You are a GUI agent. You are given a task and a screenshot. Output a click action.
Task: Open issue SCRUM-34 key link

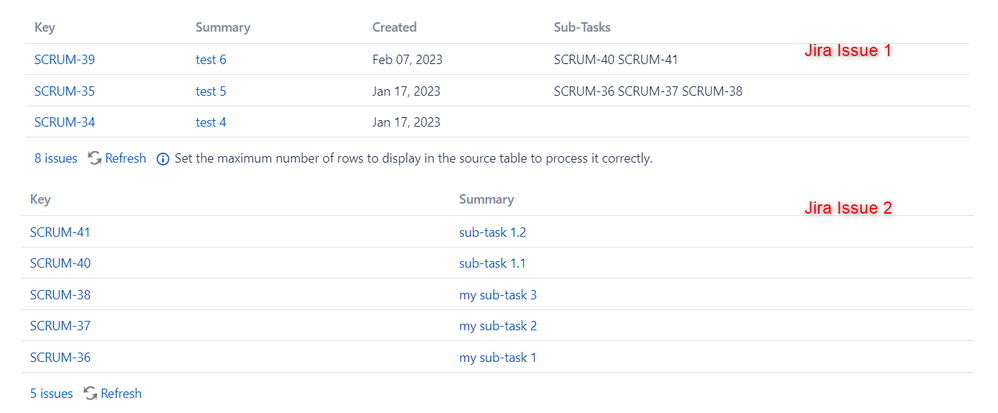[x=64, y=122]
